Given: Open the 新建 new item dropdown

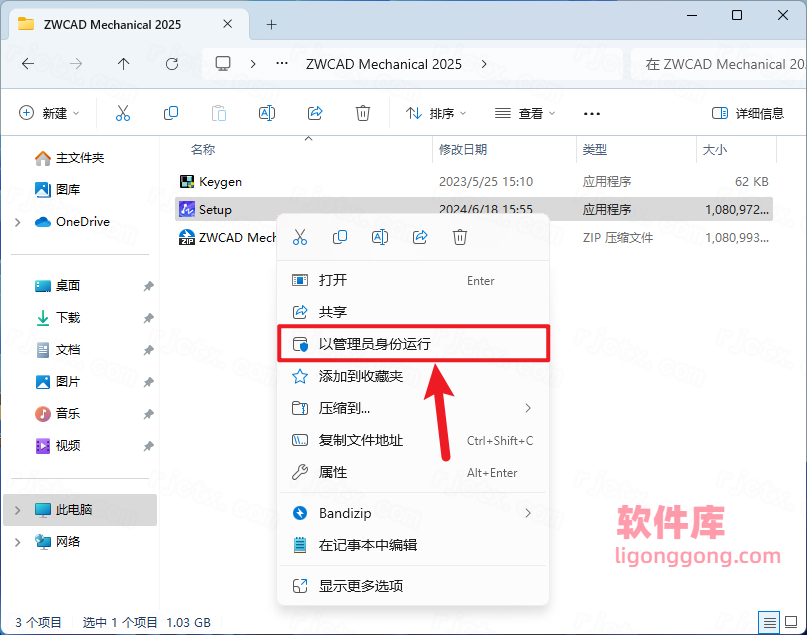Looking at the screenshot, I should click(x=49, y=113).
